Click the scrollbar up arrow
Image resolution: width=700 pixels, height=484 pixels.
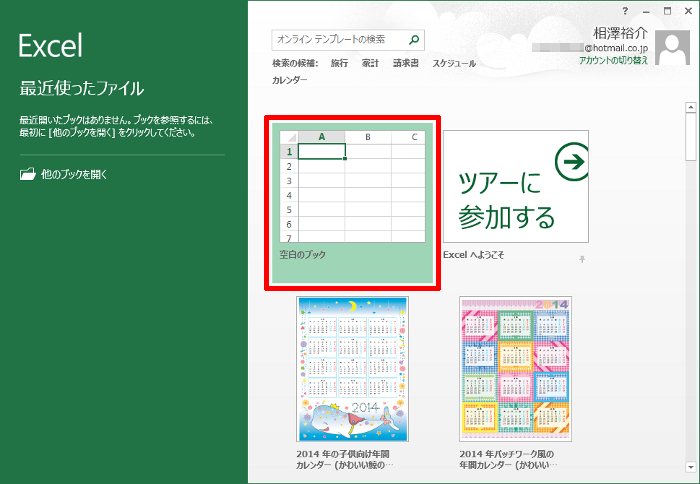click(691, 107)
